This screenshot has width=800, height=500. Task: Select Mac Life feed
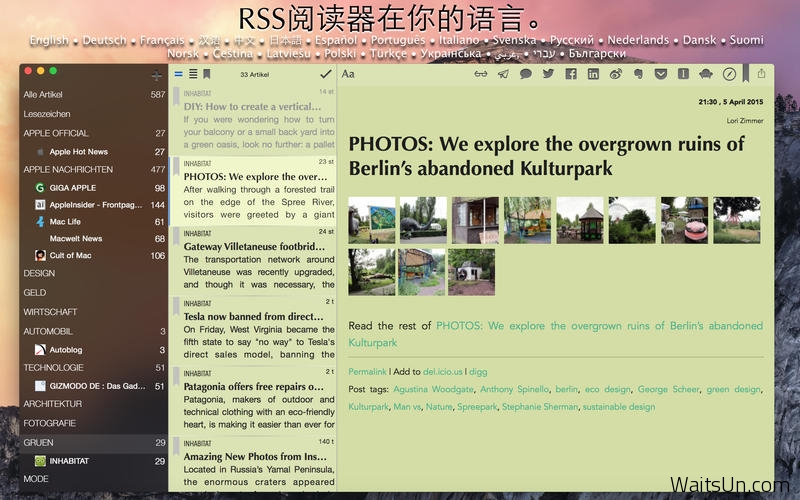pos(94,221)
